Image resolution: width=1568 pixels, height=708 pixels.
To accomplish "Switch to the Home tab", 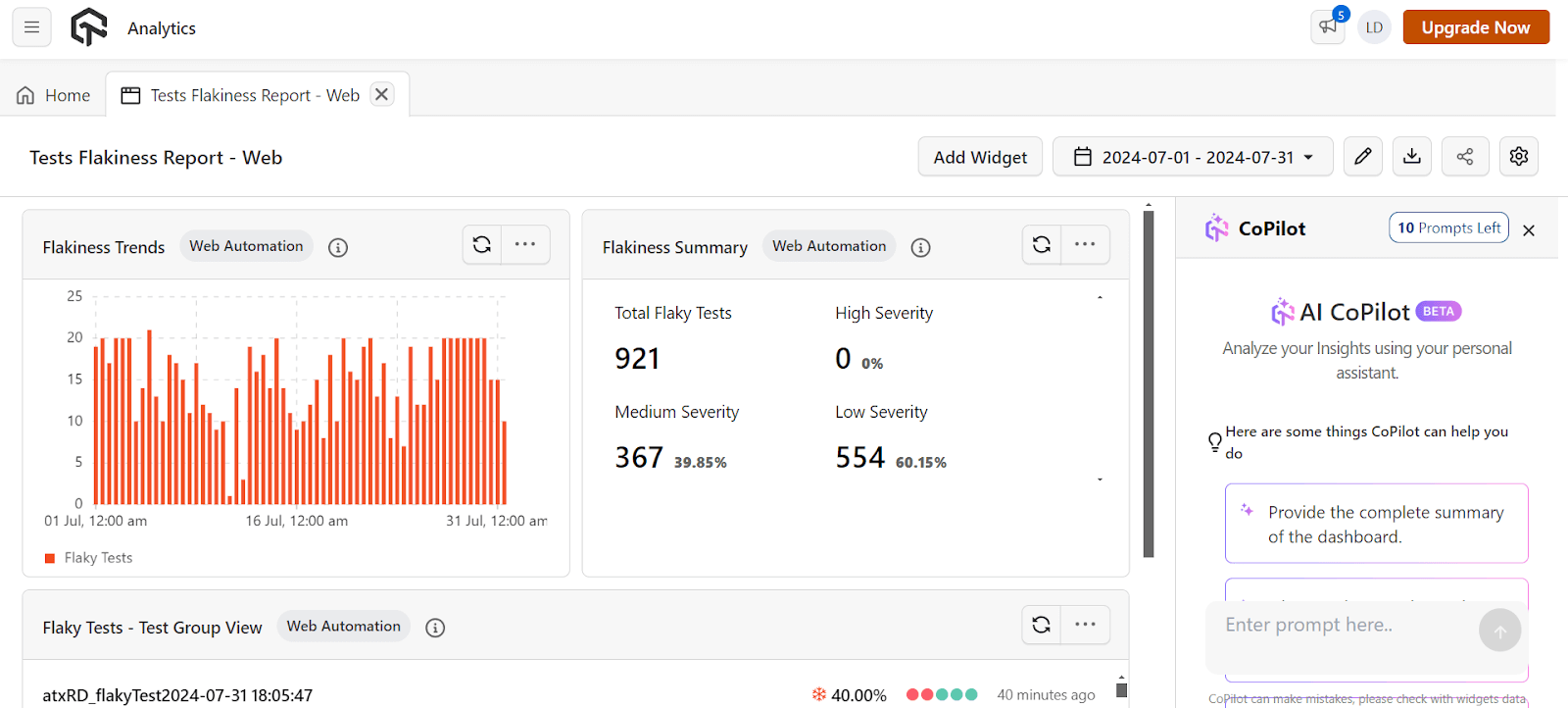I will (54, 95).
